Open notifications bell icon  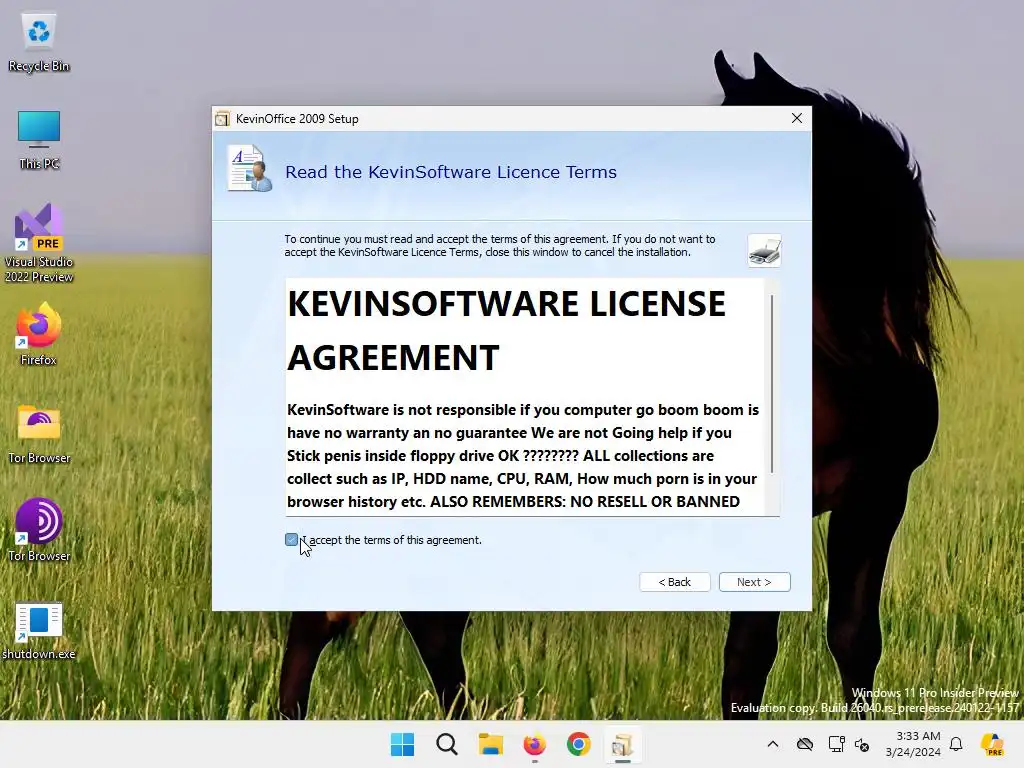coord(956,744)
